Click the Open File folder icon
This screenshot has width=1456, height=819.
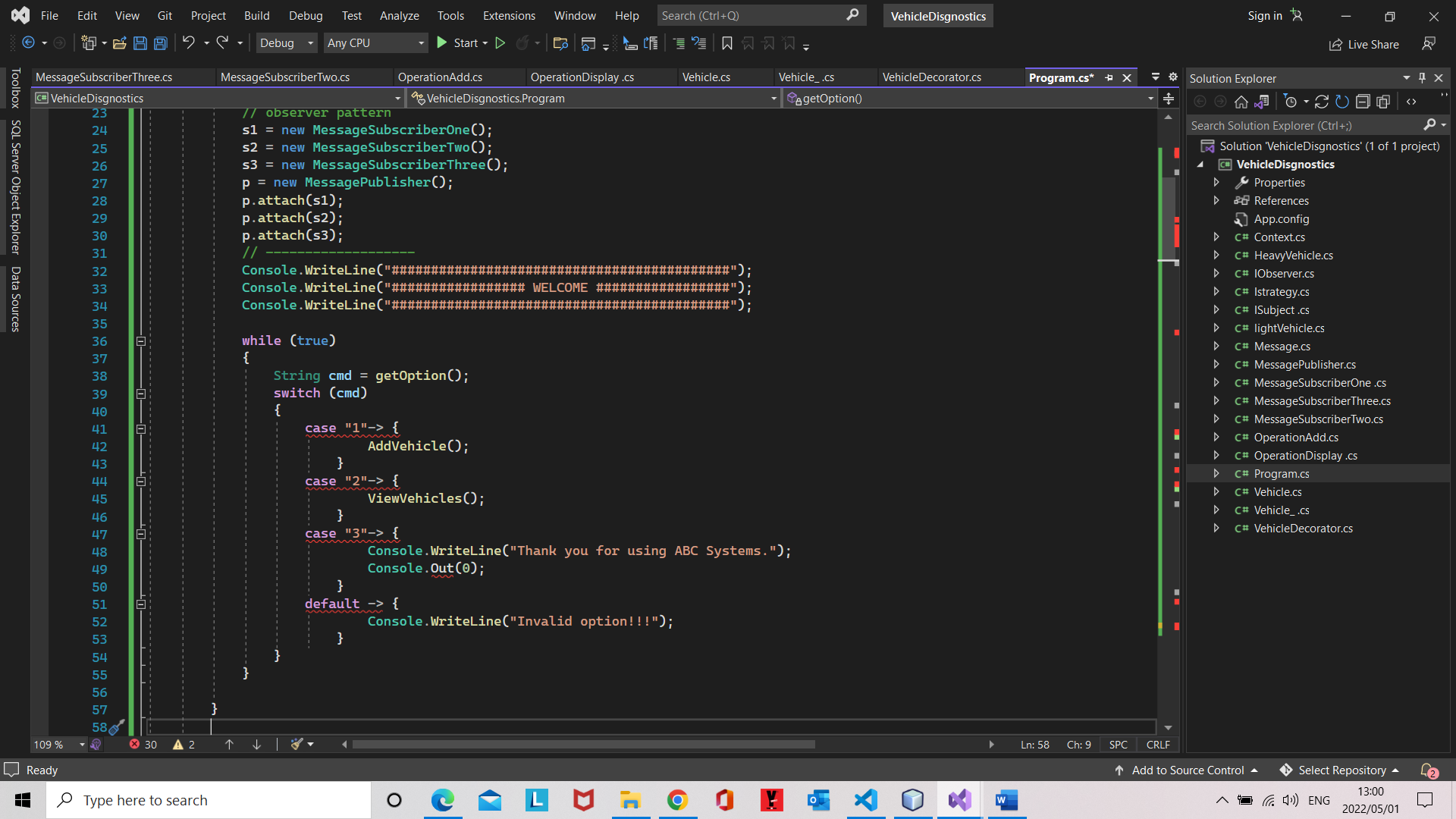pyautogui.click(x=119, y=43)
